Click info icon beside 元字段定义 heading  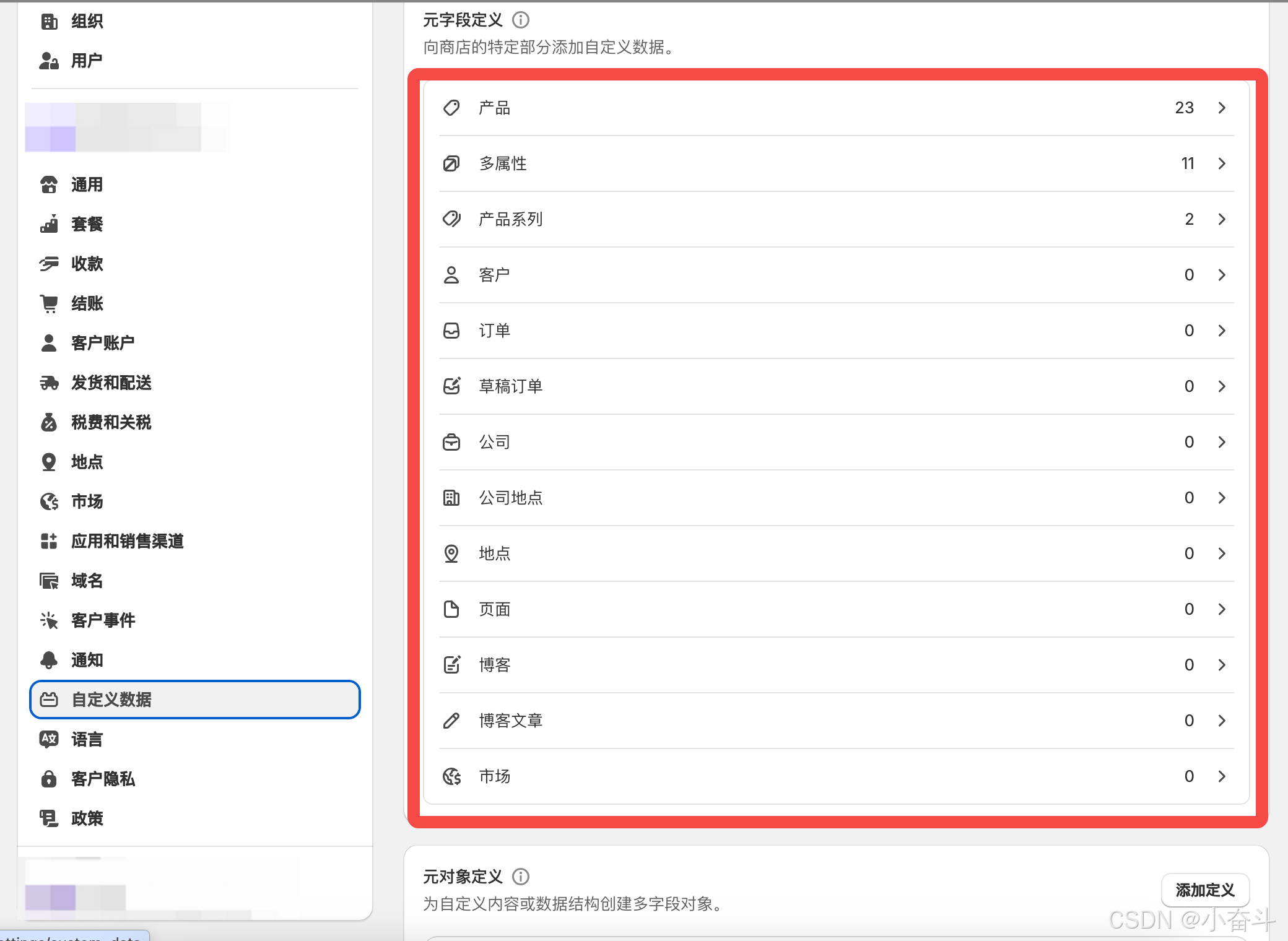pos(521,20)
